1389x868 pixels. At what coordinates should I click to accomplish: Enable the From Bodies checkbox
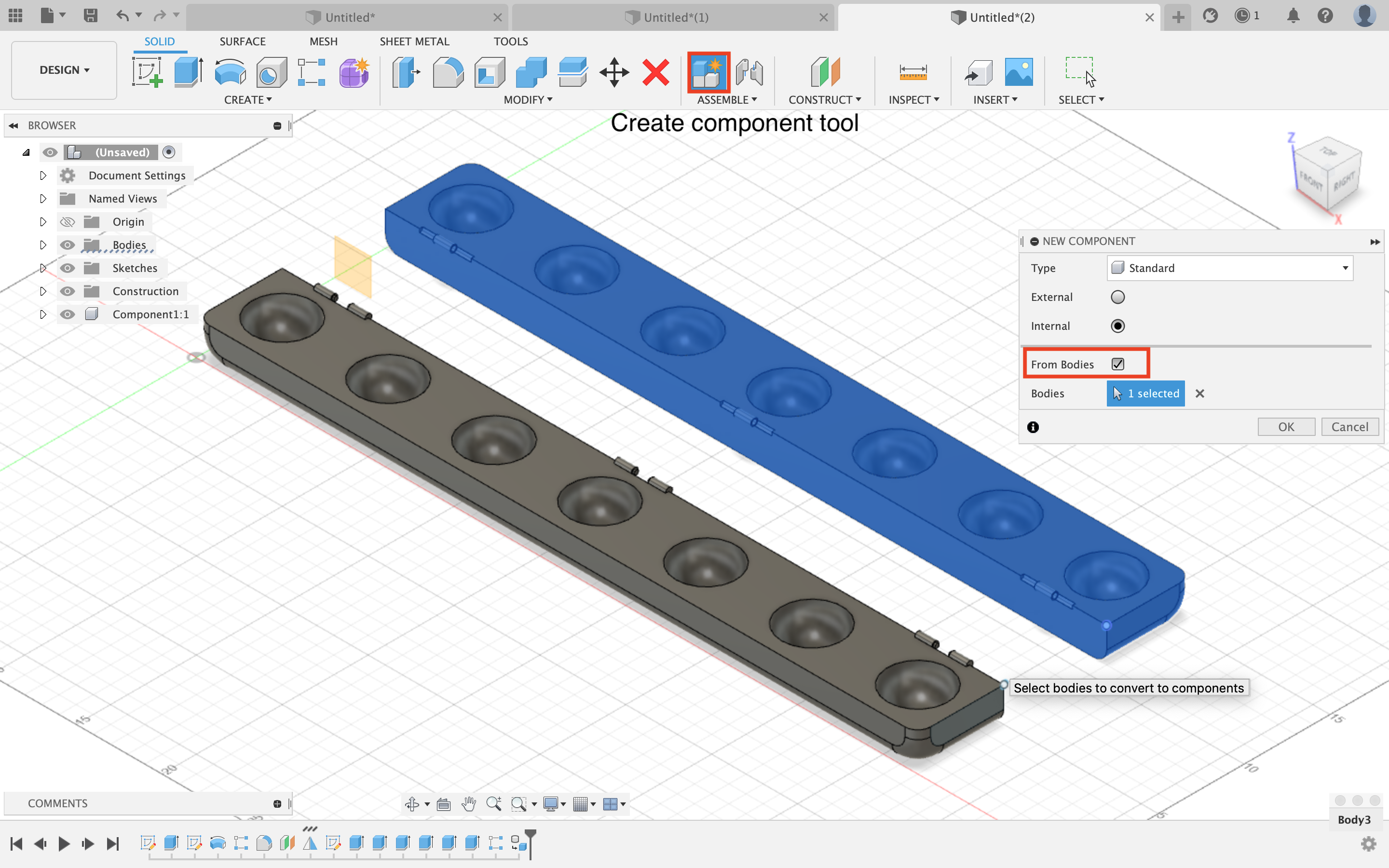tap(1118, 363)
